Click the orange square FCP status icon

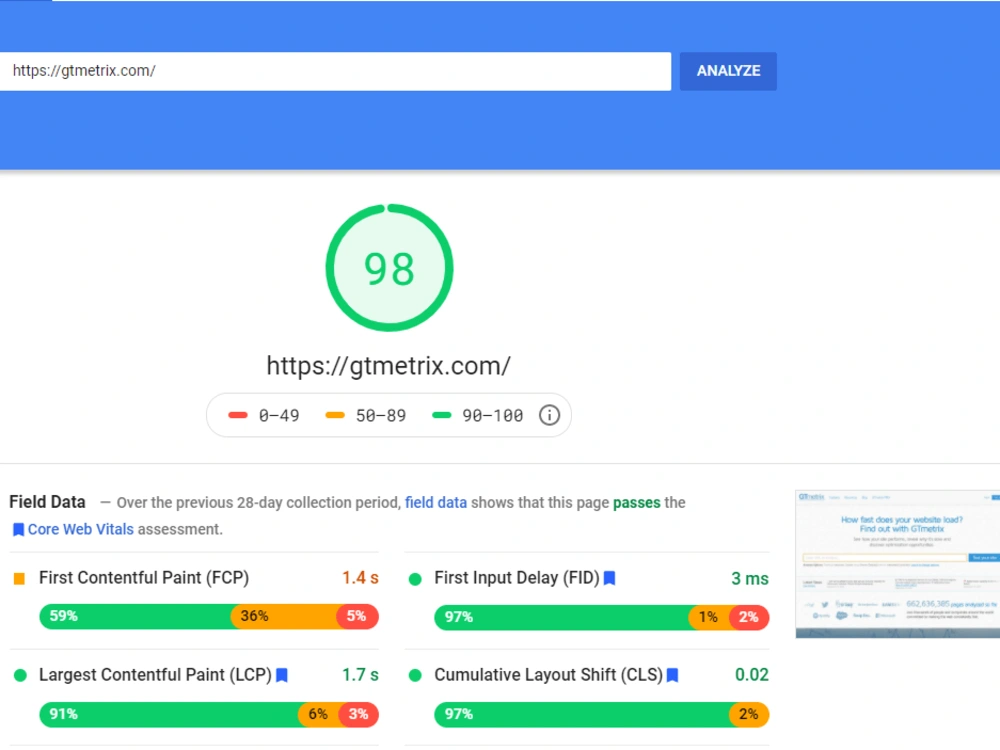20,578
